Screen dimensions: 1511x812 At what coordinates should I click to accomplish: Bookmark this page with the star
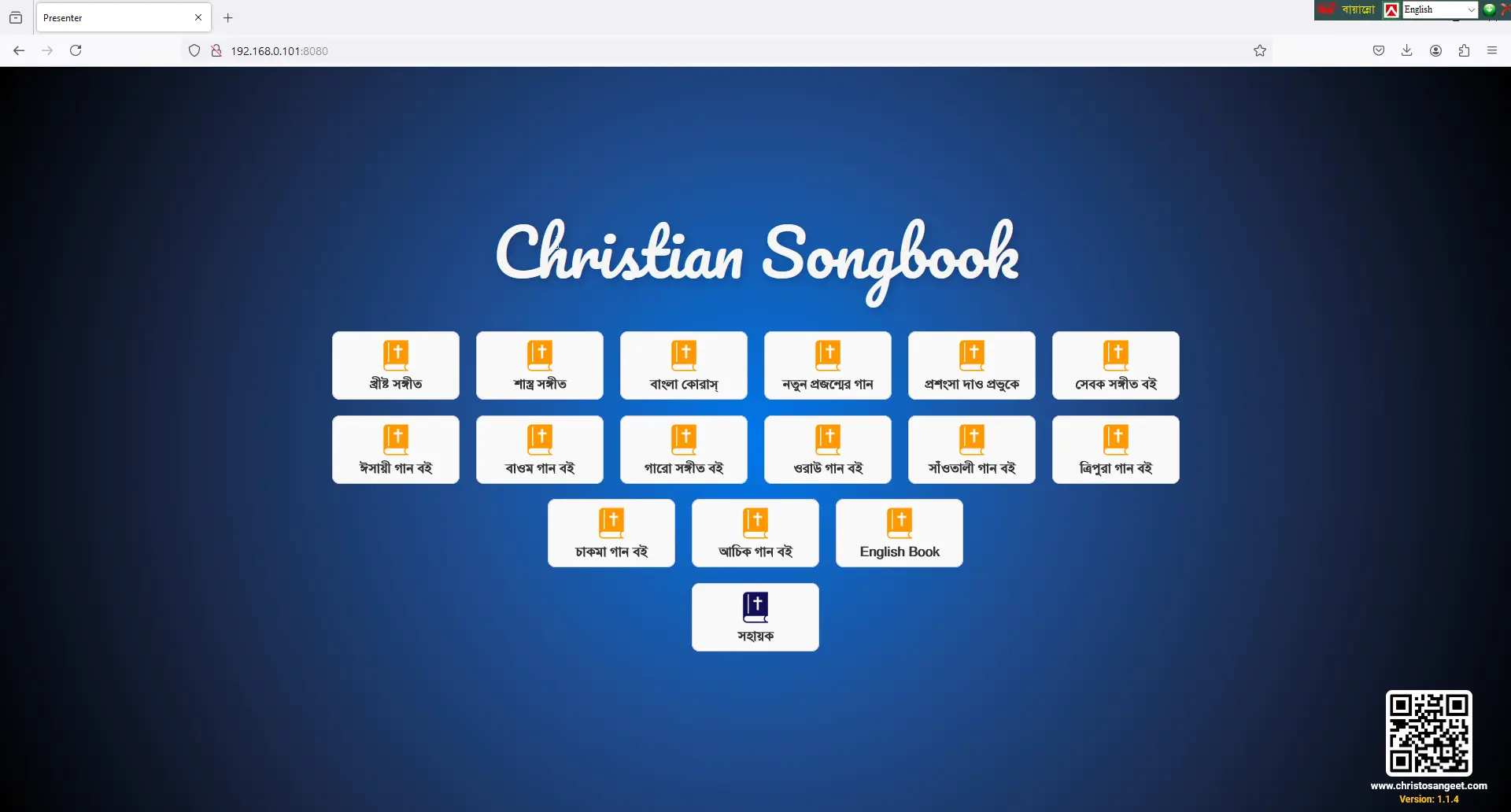click(1259, 50)
